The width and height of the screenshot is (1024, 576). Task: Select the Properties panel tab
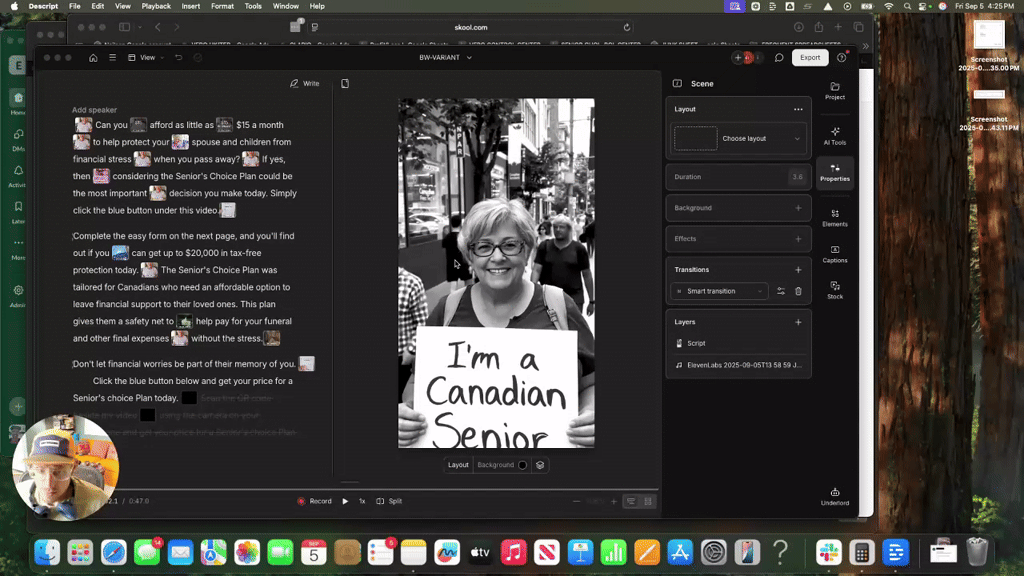coord(835,172)
